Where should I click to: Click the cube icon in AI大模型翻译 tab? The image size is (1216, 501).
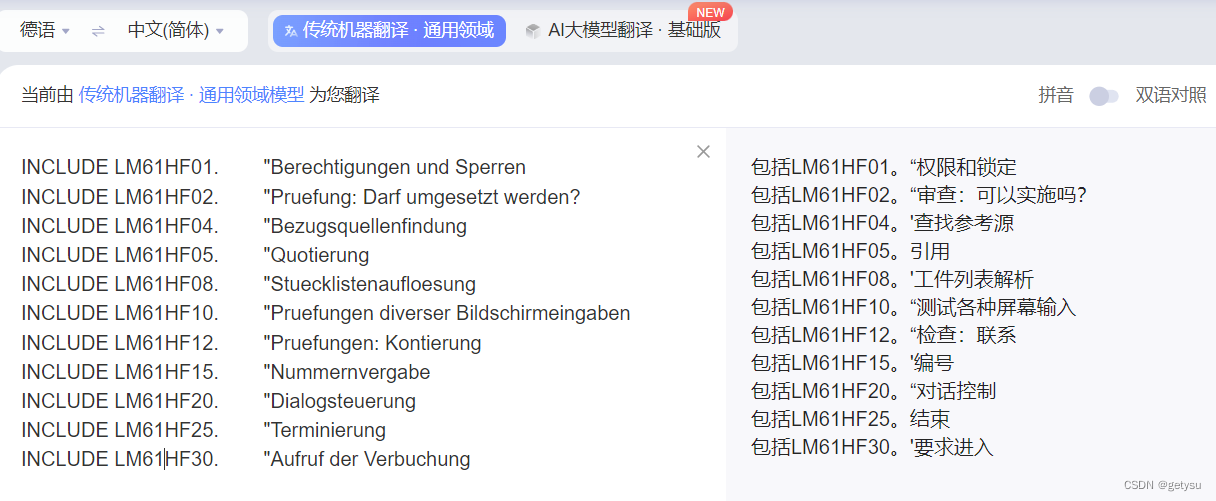tap(532, 31)
